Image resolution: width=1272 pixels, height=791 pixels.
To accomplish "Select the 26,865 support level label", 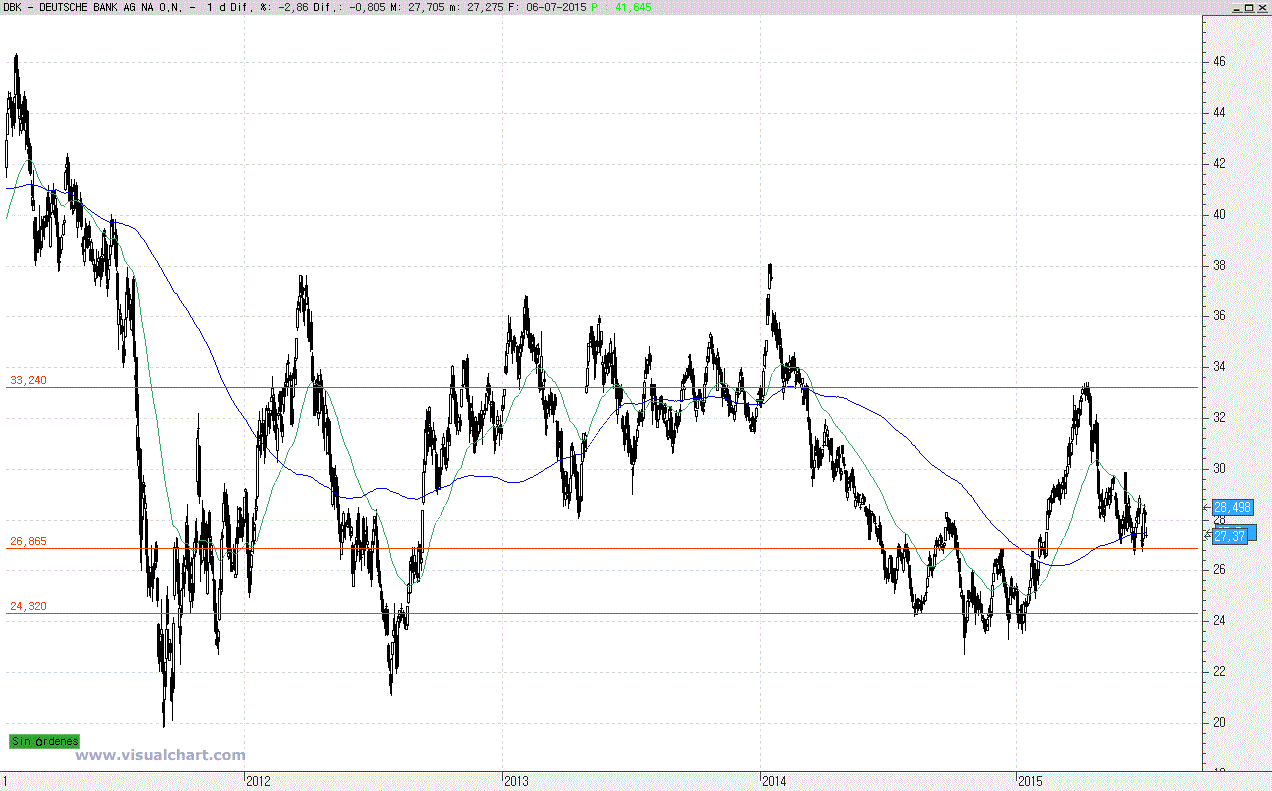I will (x=28, y=541).
